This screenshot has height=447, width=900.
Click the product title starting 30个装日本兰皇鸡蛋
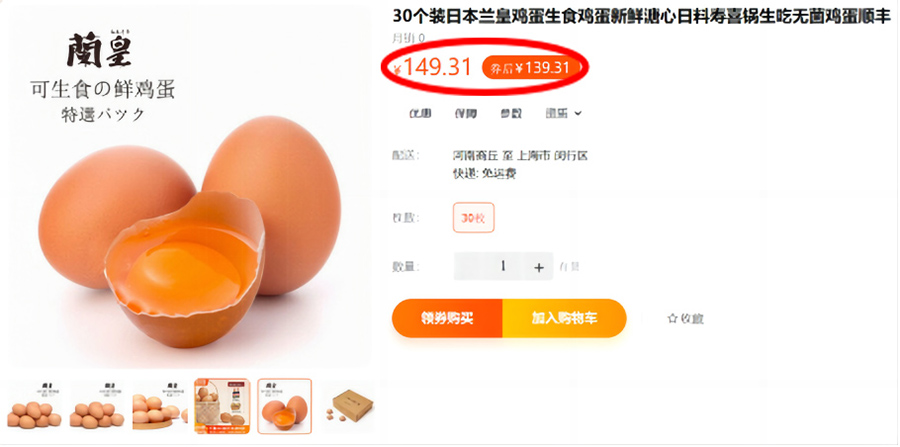[642, 17]
